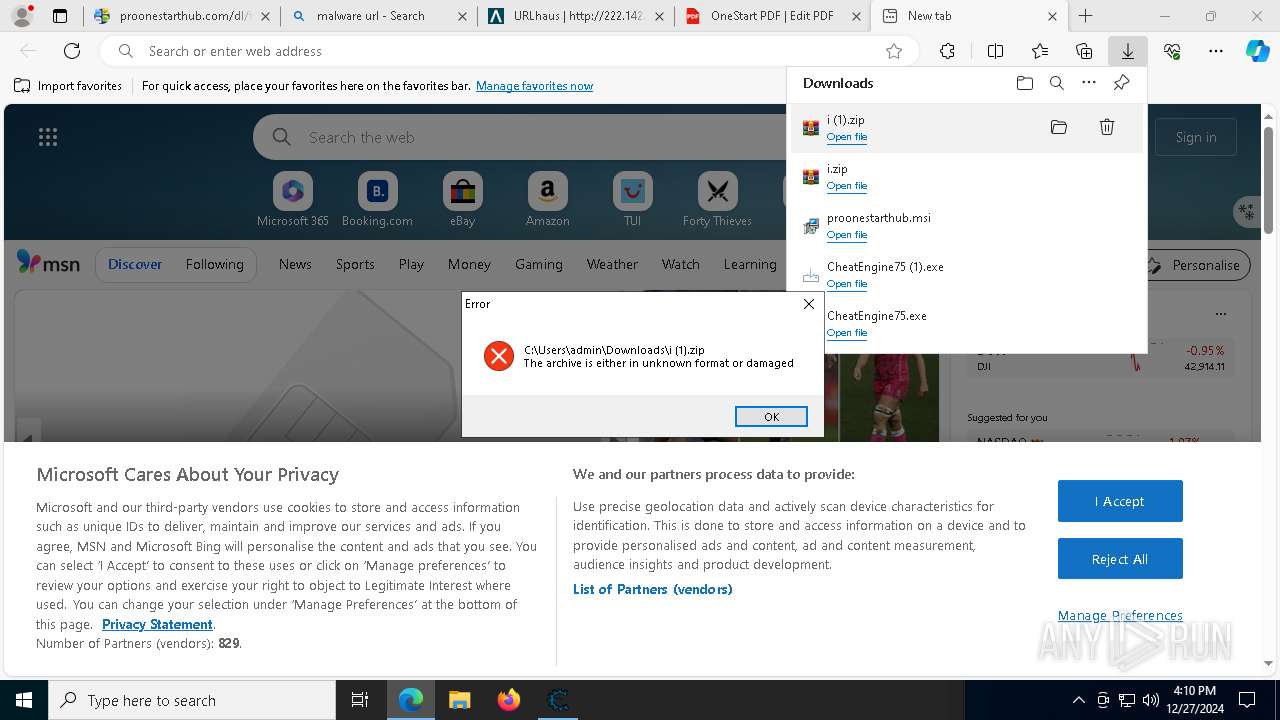
Task: Open the Copilot sidebar icon
Action: [1258, 51]
